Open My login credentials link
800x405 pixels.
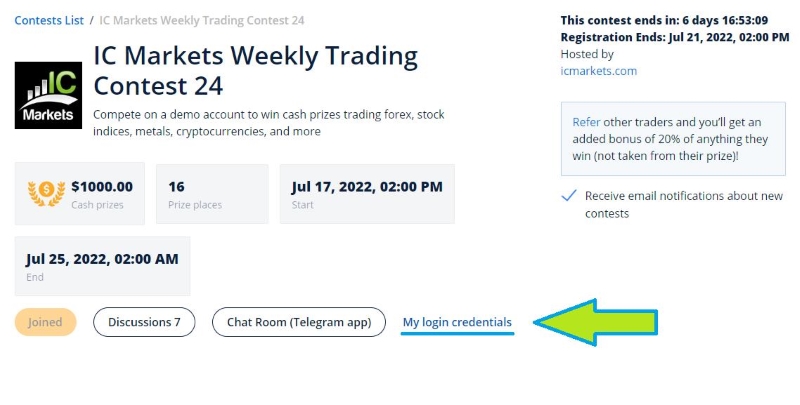click(x=457, y=322)
